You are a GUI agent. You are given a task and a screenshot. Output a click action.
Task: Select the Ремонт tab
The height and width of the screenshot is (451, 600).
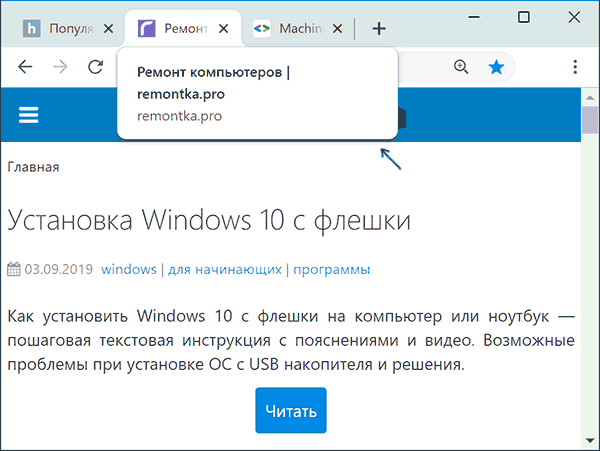pyautogui.click(x=183, y=29)
